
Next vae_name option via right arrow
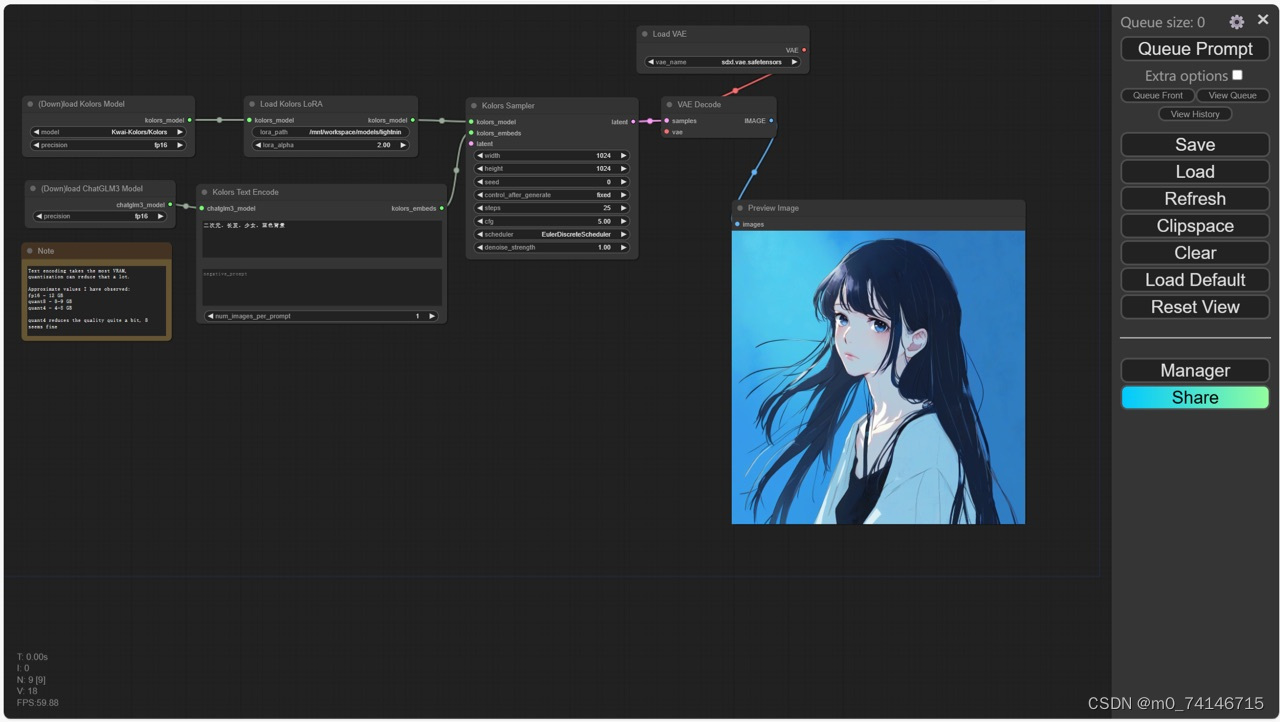(795, 62)
